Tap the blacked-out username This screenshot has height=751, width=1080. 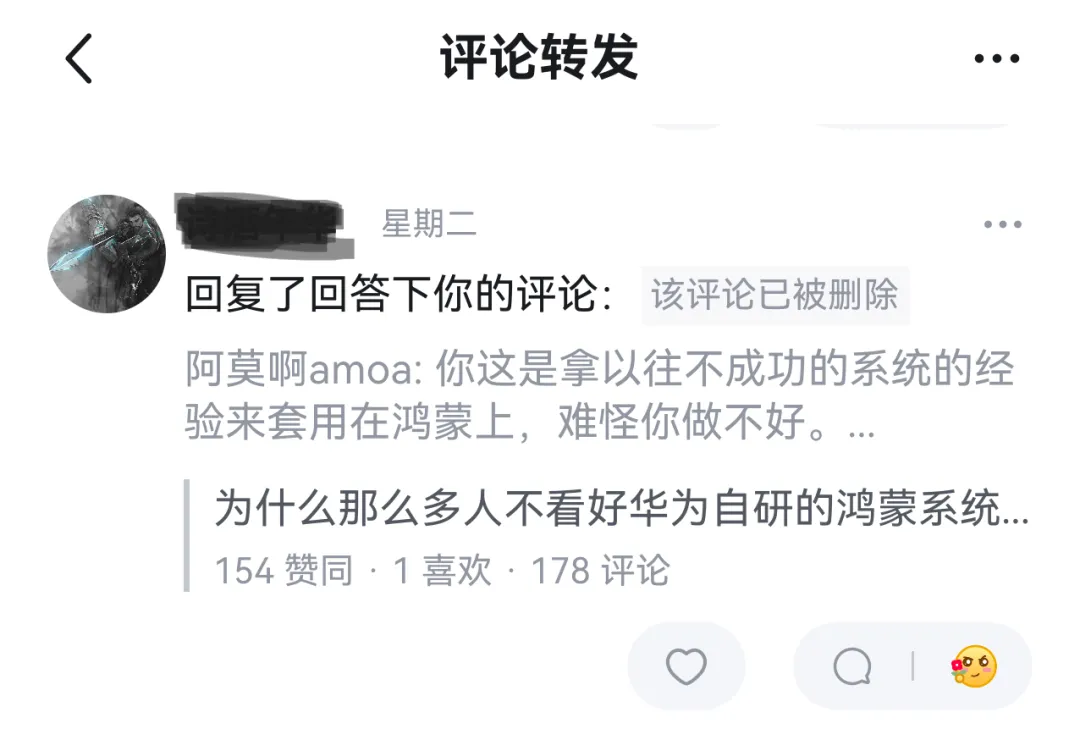pyautogui.click(x=263, y=225)
